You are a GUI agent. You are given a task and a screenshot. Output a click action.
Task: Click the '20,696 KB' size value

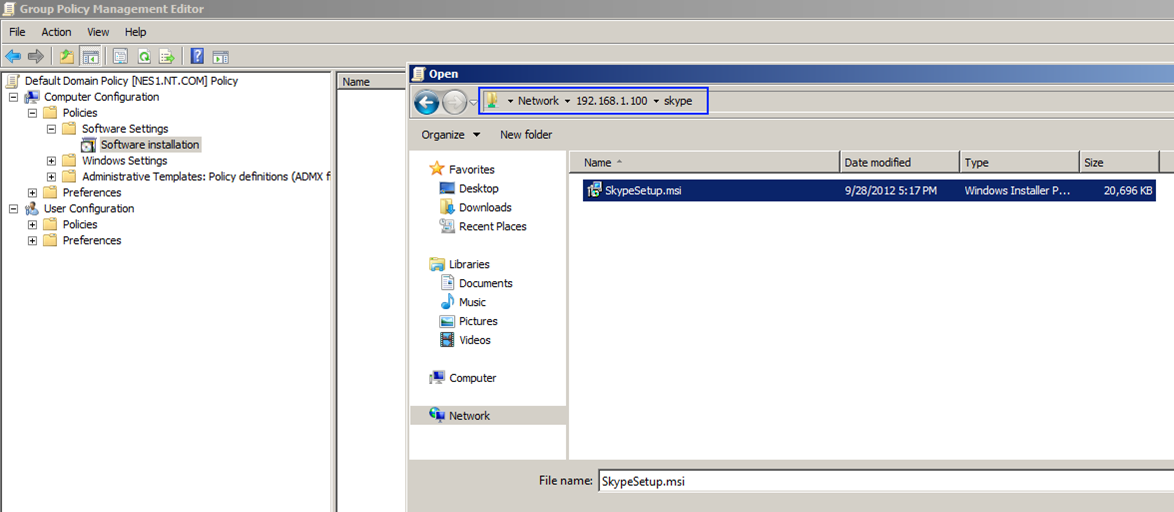click(x=1128, y=191)
